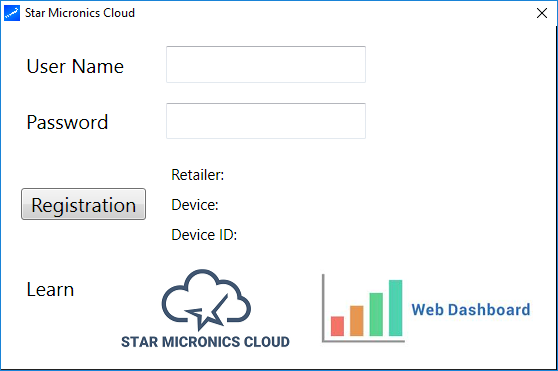Click the Password label
Screen dimensions: 558x371
(x=67, y=123)
